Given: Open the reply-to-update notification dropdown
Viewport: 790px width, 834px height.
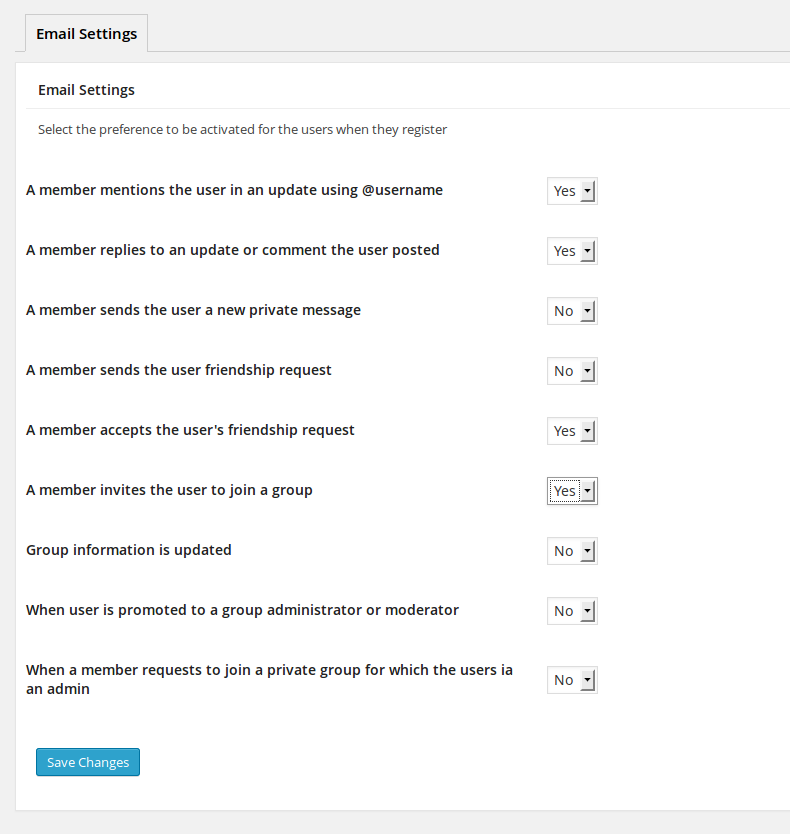Looking at the screenshot, I should (571, 250).
